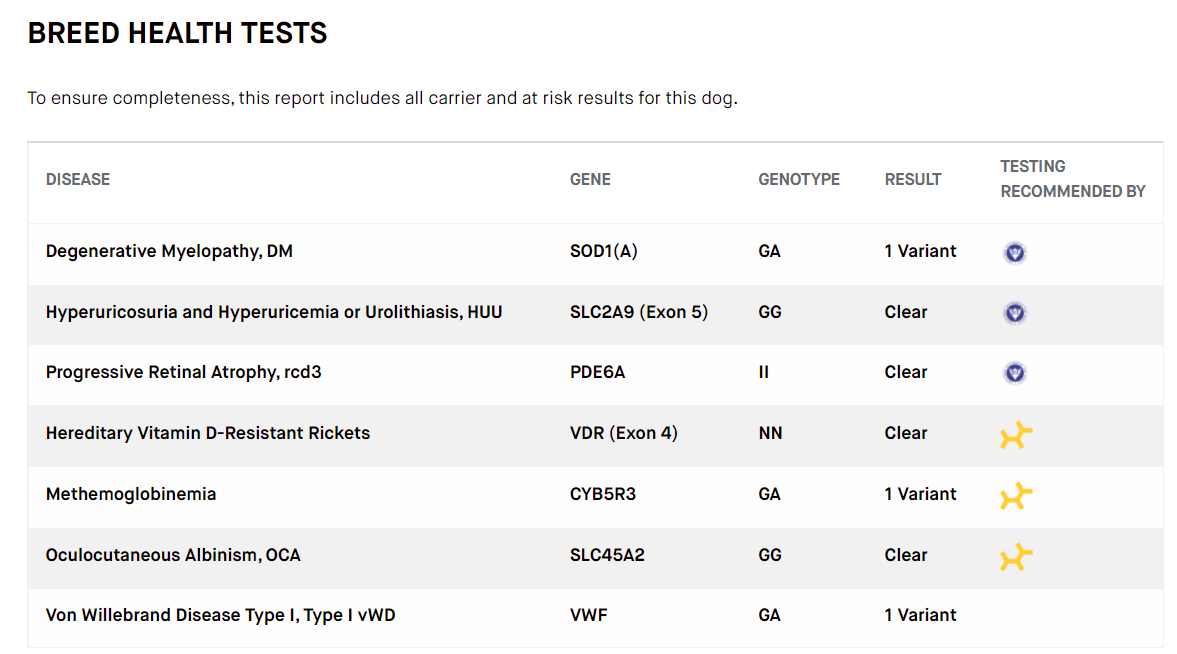Click the BREED HEALTH TESTS heading
Screen dimensions: 1177x654
pos(177,33)
